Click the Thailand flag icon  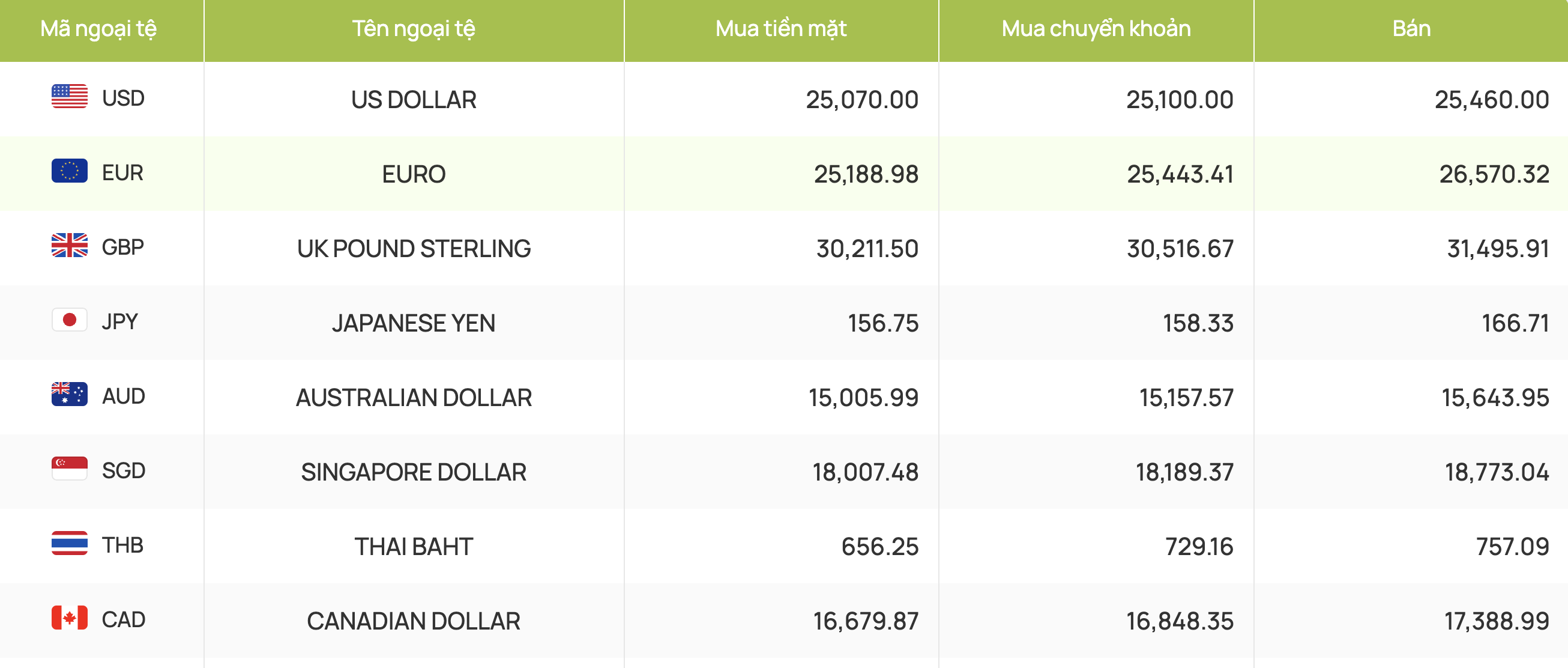(70, 543)
